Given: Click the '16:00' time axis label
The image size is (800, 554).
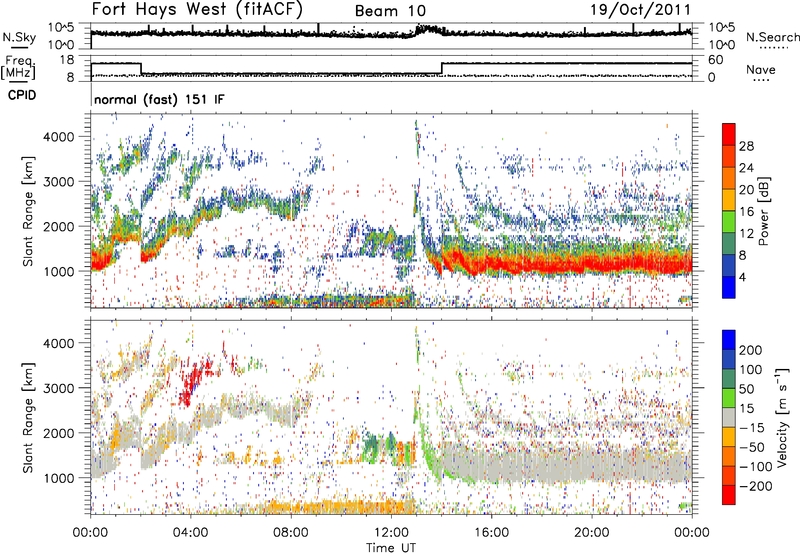Looking at the screenshot, I should tap(491, 533).
